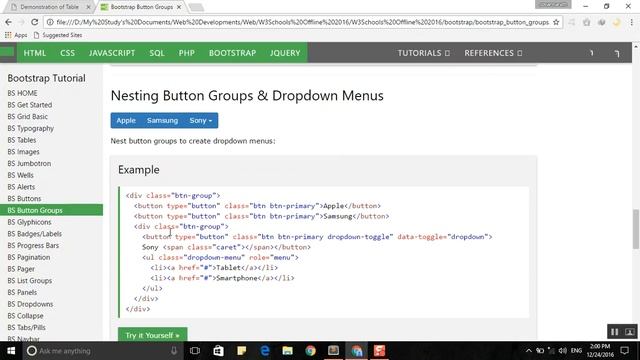
Task: Open BS Jumbotron in sidebar
Action: click(29, 163)
